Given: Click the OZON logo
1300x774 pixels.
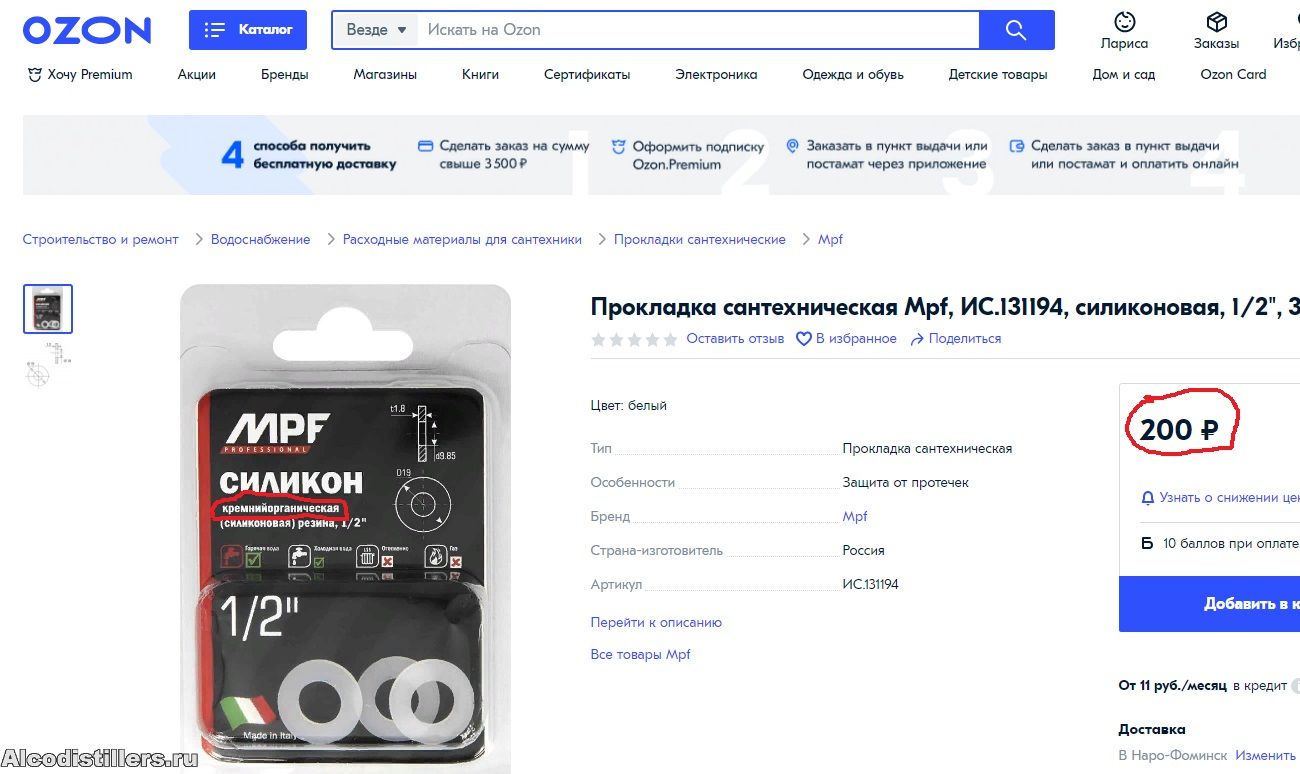Looking at the screenshot, I should 87,30.
